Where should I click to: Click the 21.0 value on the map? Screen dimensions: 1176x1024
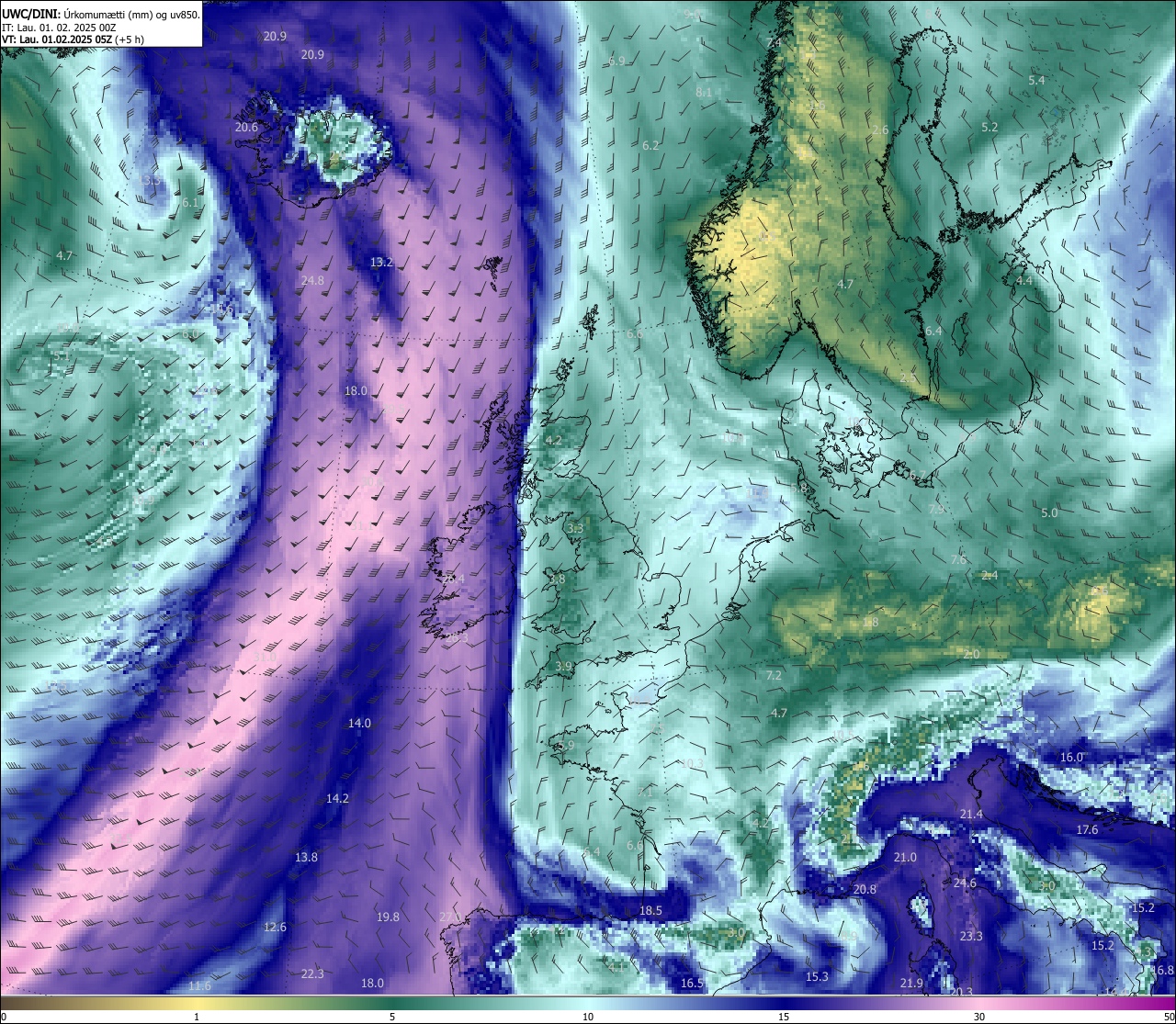point(905,858)
